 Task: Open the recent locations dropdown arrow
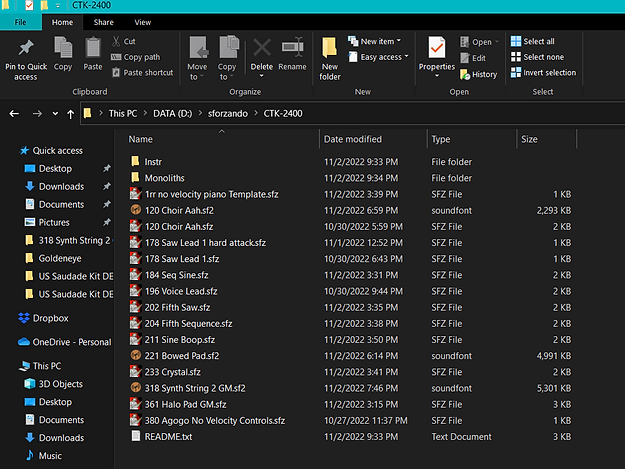coord(55,114)
